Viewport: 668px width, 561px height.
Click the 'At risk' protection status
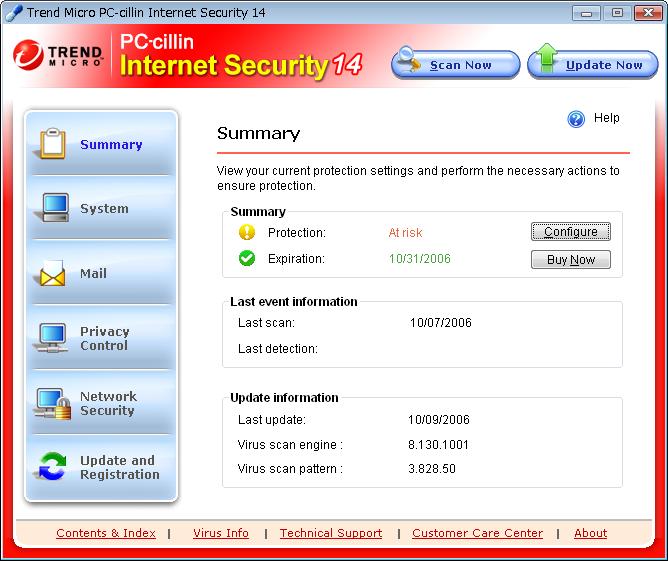coord(405,233)
